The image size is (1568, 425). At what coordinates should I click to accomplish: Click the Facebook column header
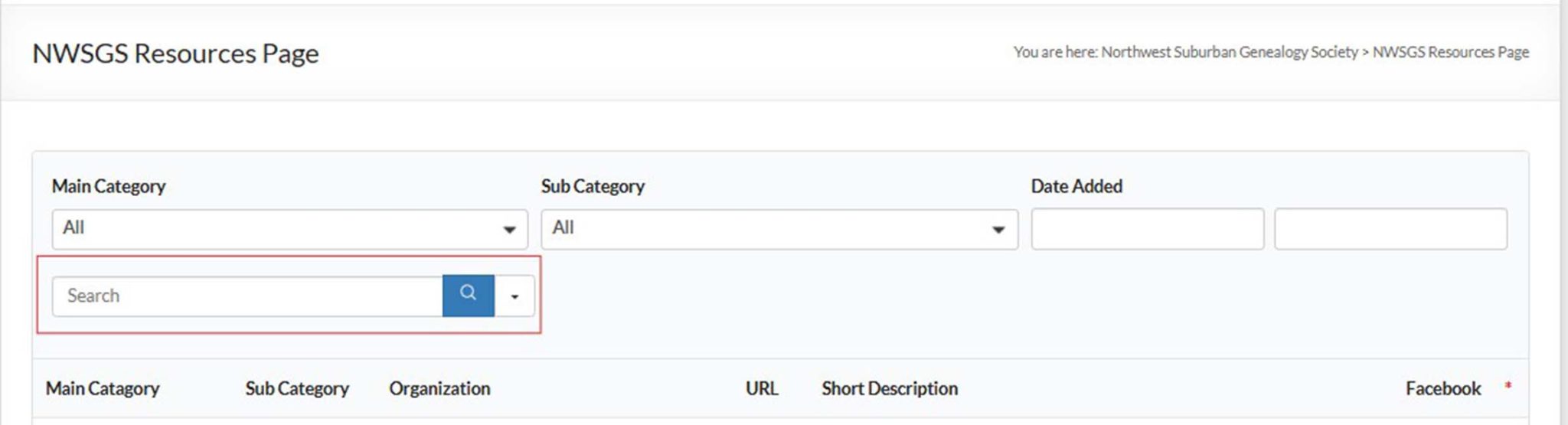click(1442, 389)
